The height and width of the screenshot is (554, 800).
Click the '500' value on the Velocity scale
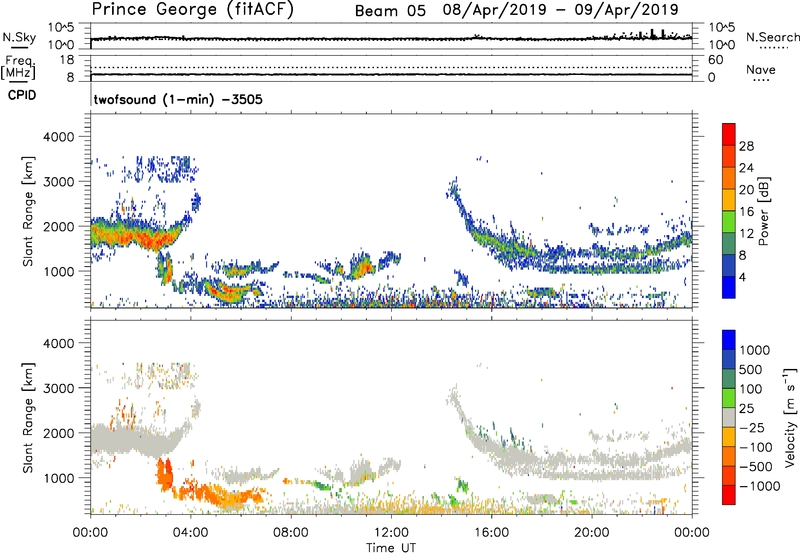click(x=751, y=370)
